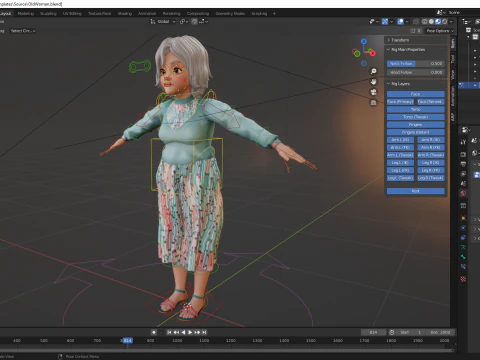This screenshot has width=480, height=360.
Task: Toggle snapping magnet icon
Action: click(195, 22)
